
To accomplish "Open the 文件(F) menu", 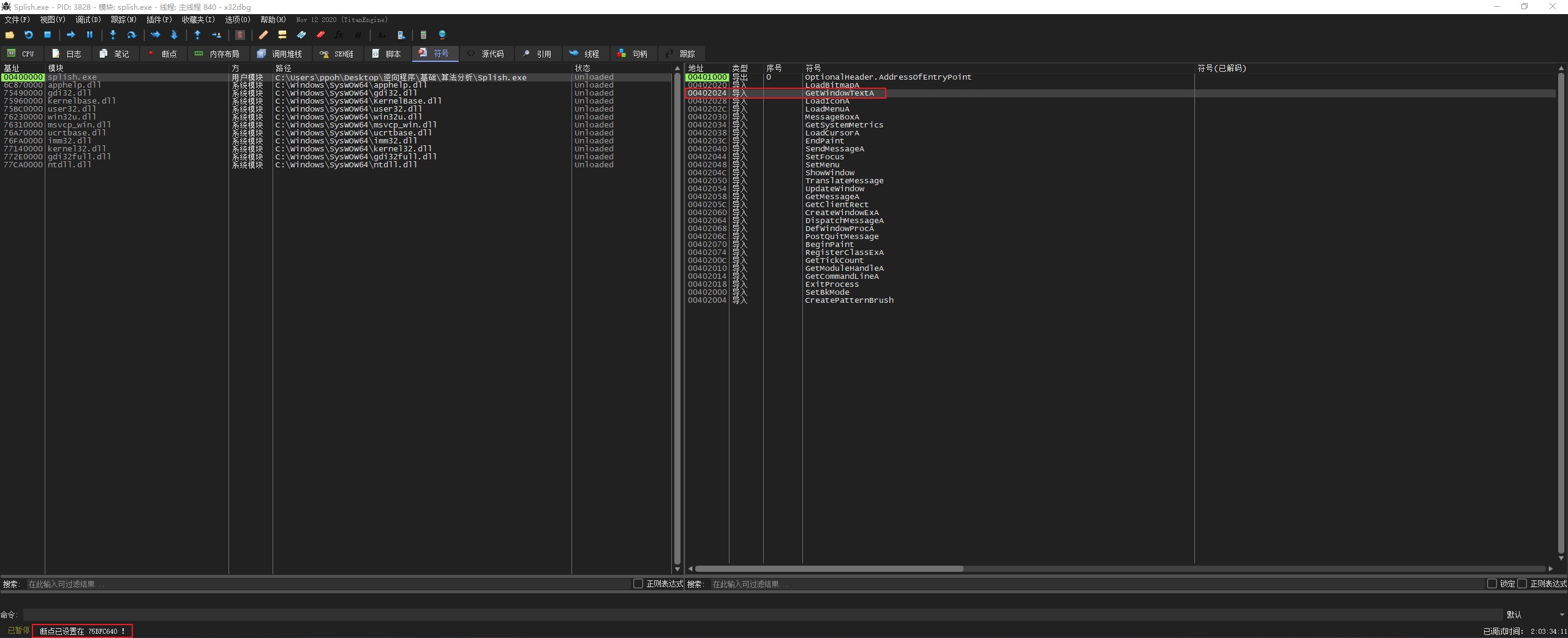I will (17, 20).
